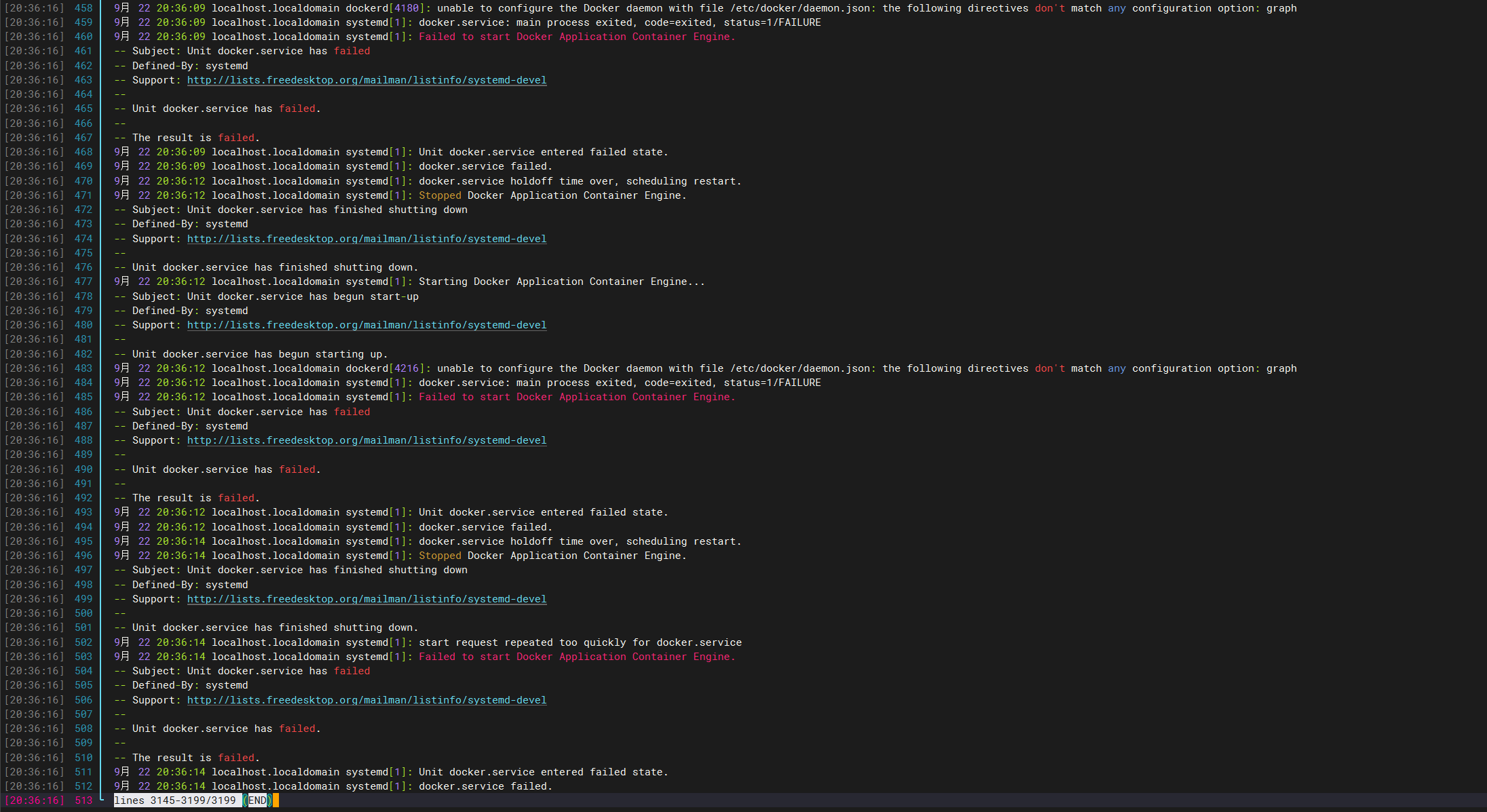Screen dimensions: 1487x812
Task: Click 'Starting Docker Application Container Engine...' text
Action: [562, 282]
